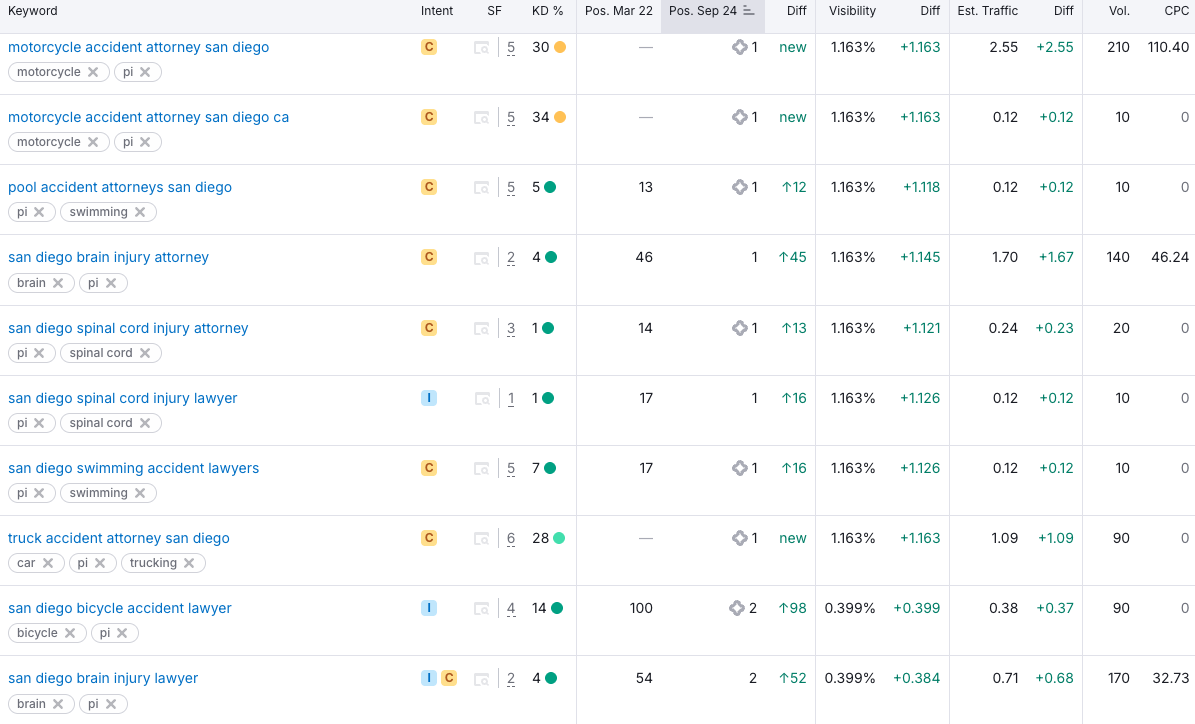Viewport: 1195px width, 724px height.
Task: Click the Commercial intent badge on motorcycle accident attorney
Action: point(429,47)
